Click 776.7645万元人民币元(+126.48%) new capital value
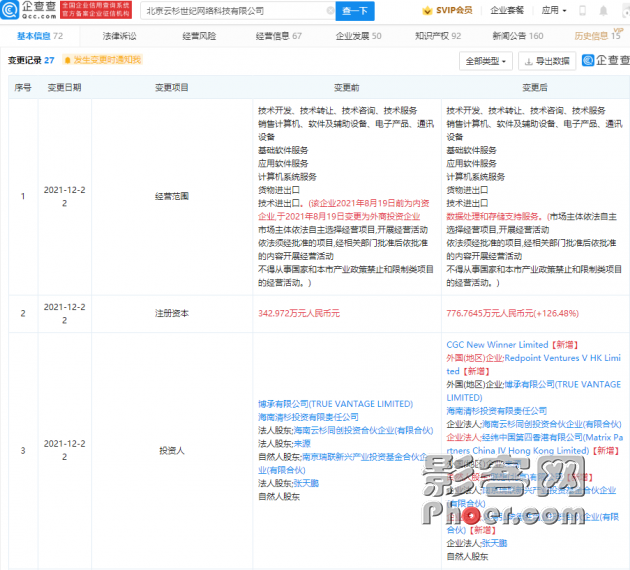630x570 pixels. pyautogui.click(x=513, y=313)
